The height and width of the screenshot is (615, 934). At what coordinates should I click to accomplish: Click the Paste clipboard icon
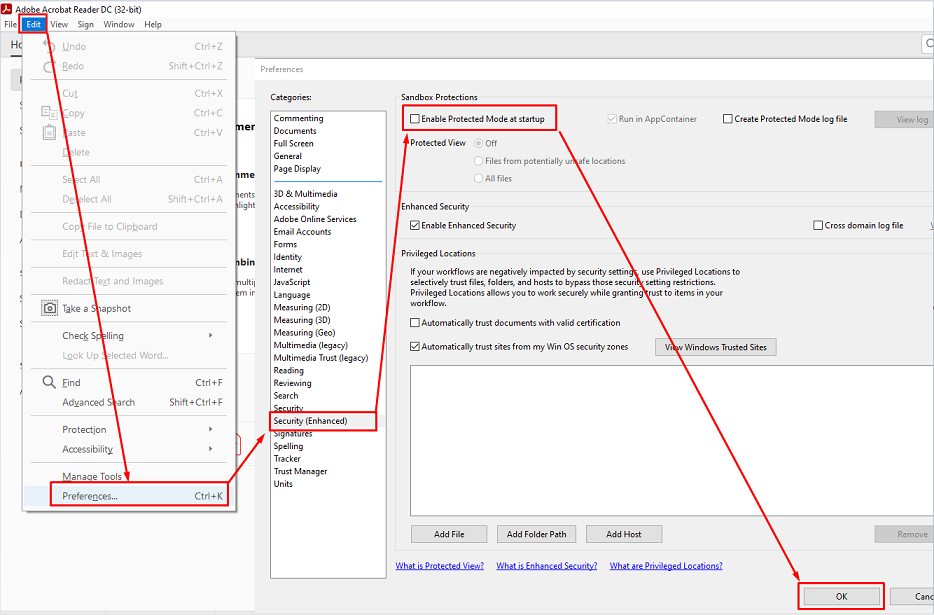49,132
